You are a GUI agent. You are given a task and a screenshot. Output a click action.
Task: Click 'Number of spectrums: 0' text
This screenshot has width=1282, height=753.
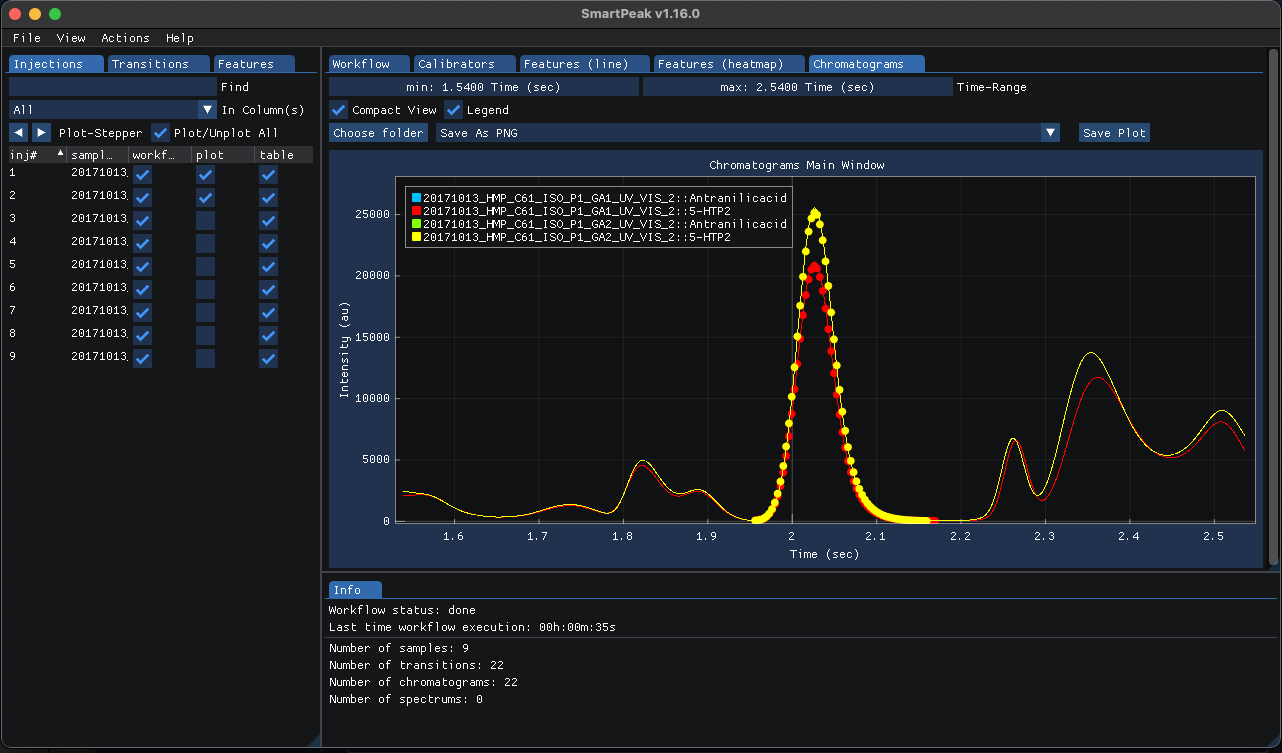[x=405, y=699]
